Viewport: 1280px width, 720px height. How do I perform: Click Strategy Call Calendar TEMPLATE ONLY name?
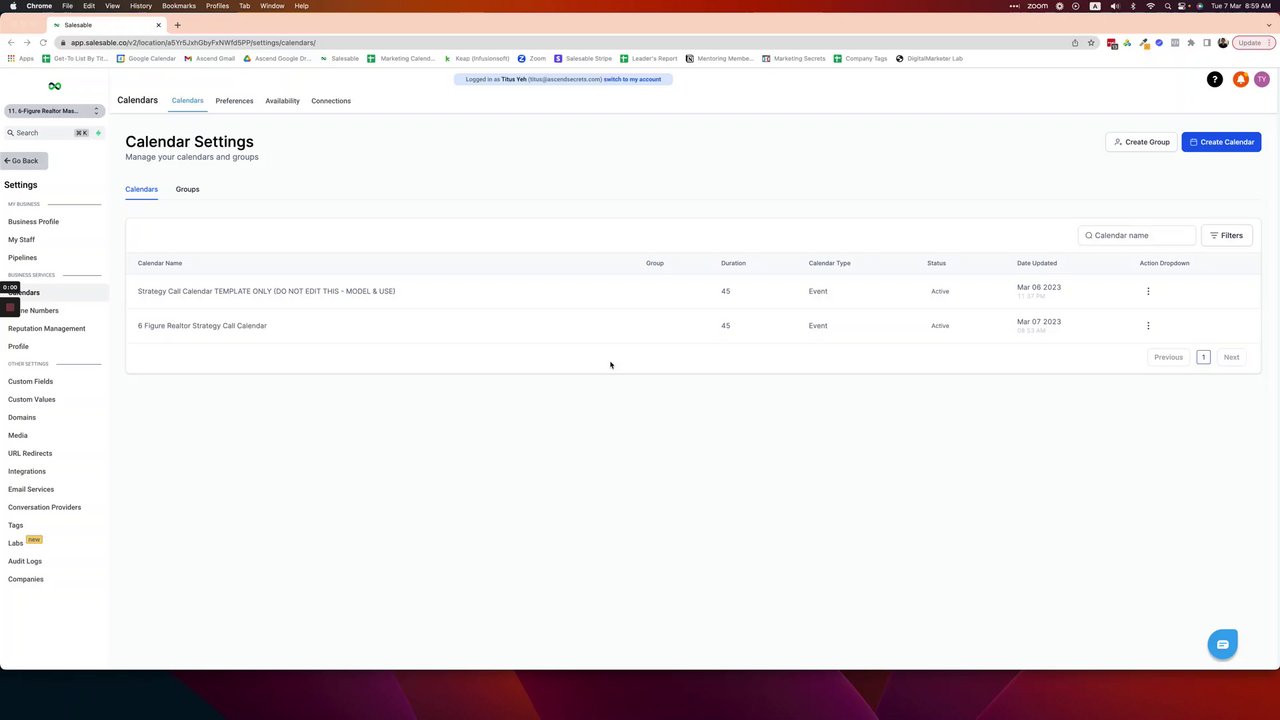[x=266, y=291]
